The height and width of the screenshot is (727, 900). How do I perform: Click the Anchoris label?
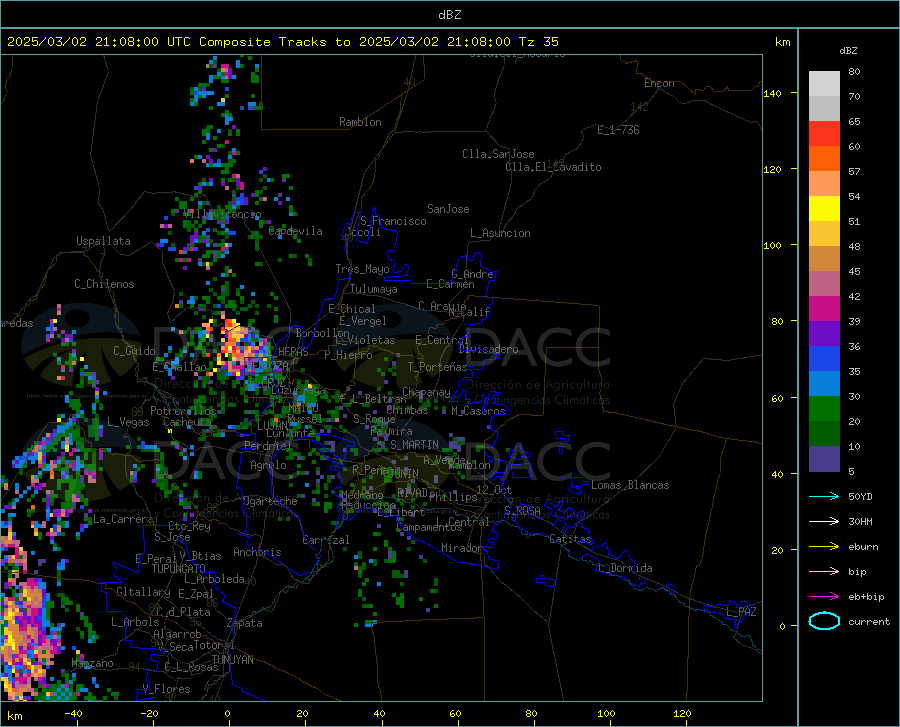coord(257,552)
